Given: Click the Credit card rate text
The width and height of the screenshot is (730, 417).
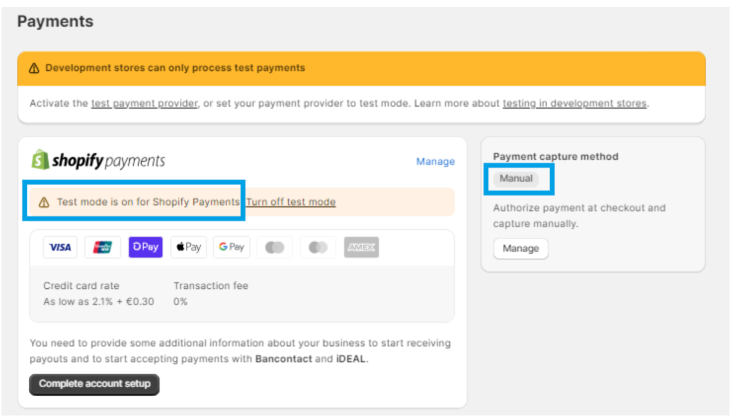Looking at the screenshot, I should click(81, 286).
